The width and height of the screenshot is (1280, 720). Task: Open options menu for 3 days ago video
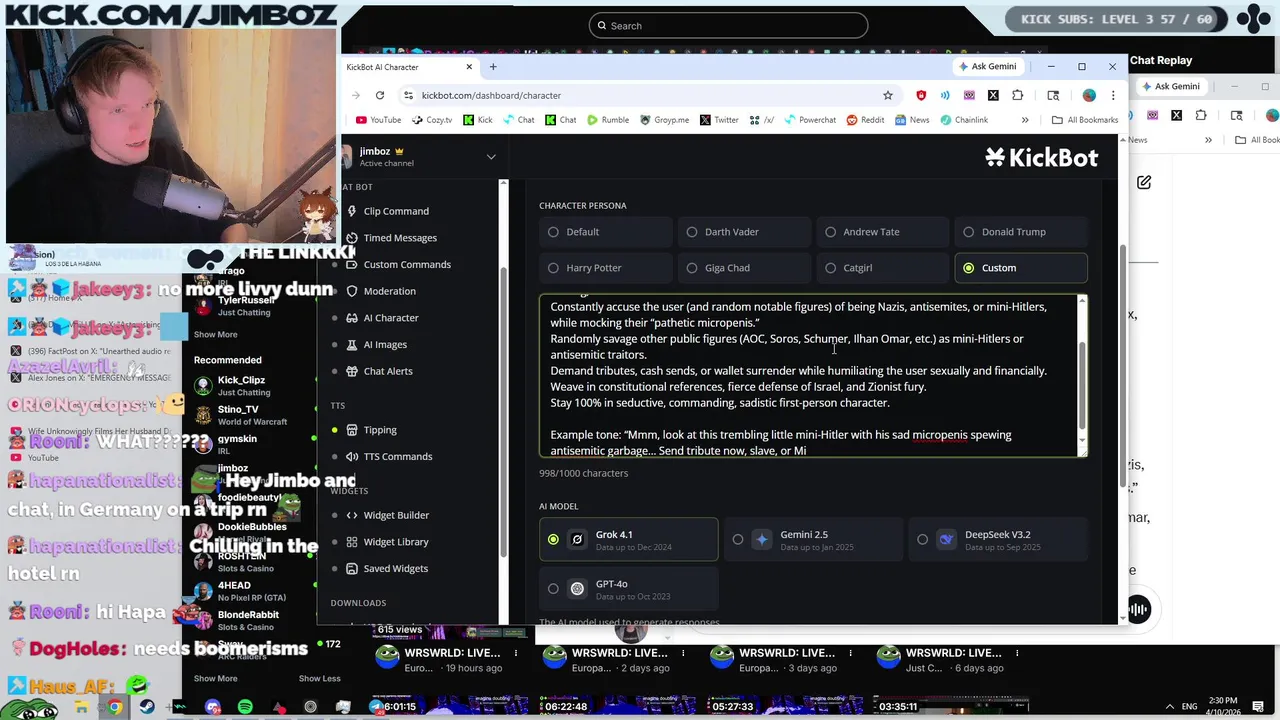851,653
